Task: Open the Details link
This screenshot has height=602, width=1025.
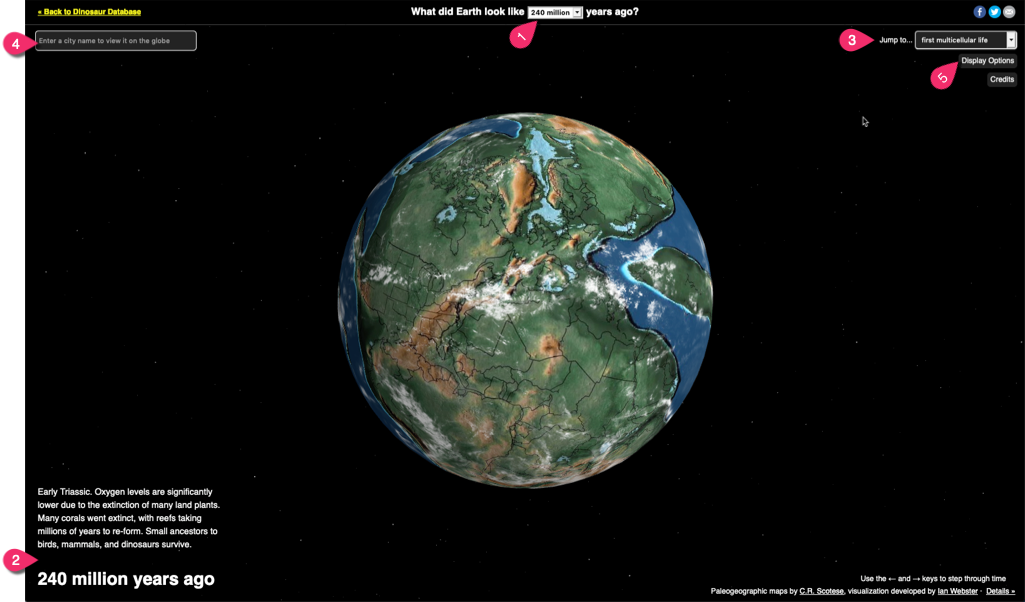Action: [x=1000, y=591]
